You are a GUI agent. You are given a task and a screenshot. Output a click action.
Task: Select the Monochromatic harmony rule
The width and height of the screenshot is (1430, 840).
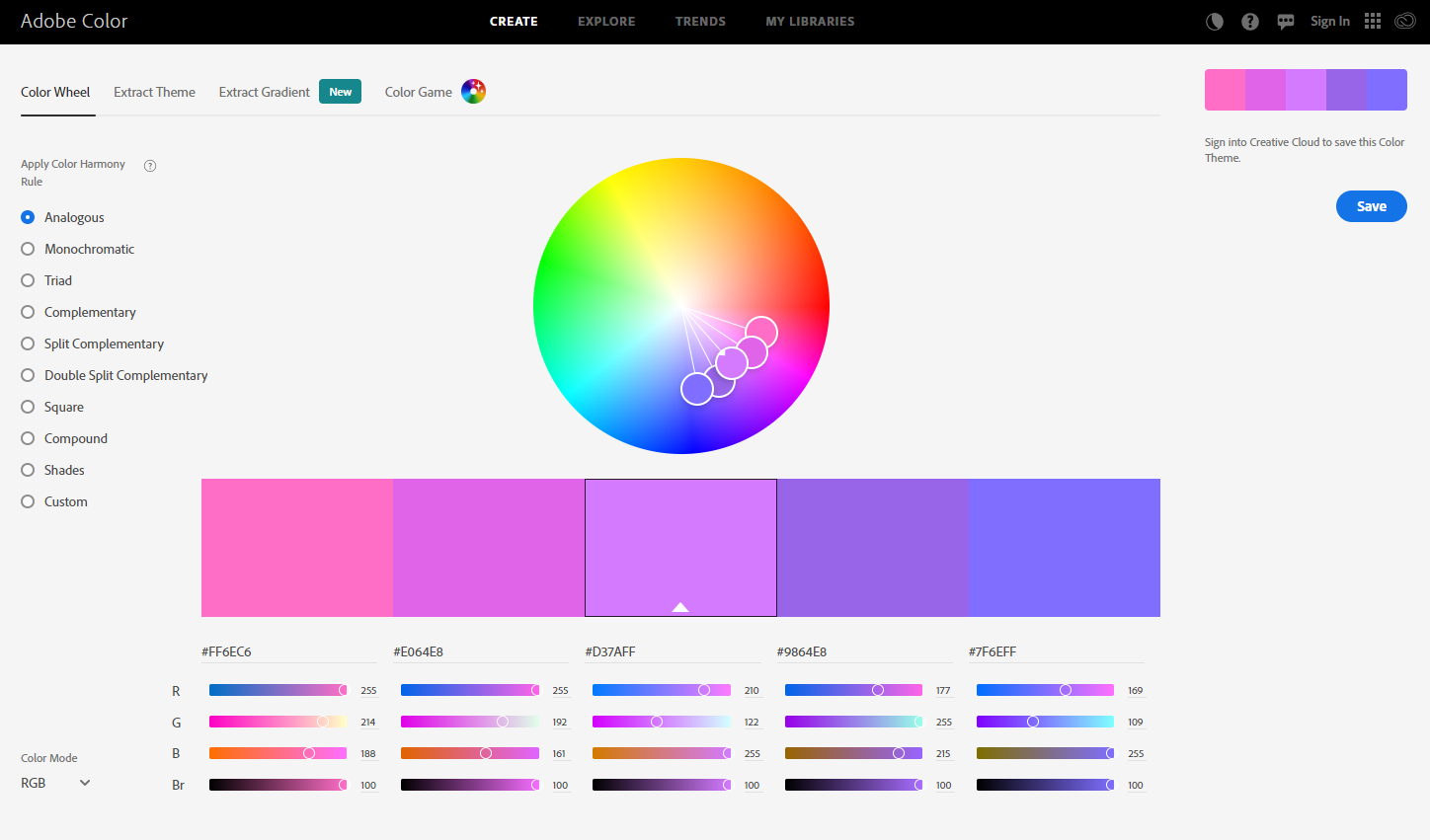(x=27, y=249)
